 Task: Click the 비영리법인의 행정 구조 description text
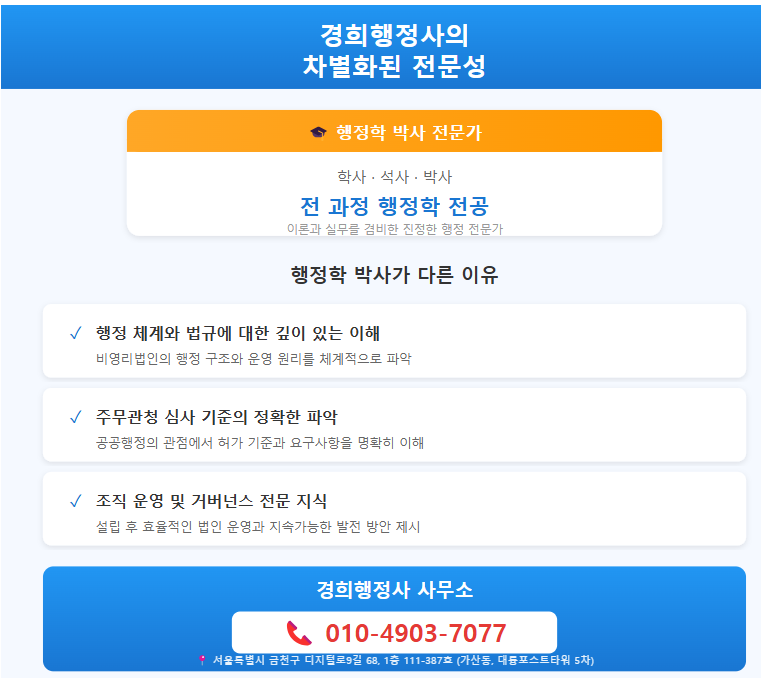point(253,359)
